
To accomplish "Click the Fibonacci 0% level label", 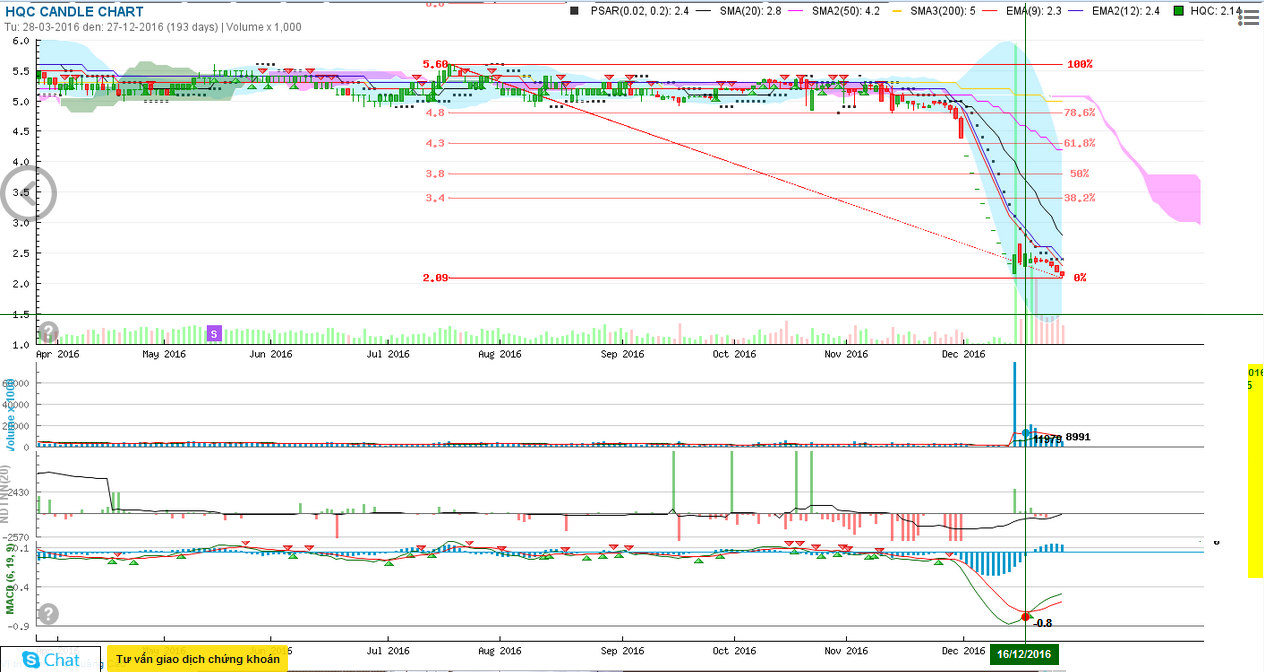I will (1079, 278).
